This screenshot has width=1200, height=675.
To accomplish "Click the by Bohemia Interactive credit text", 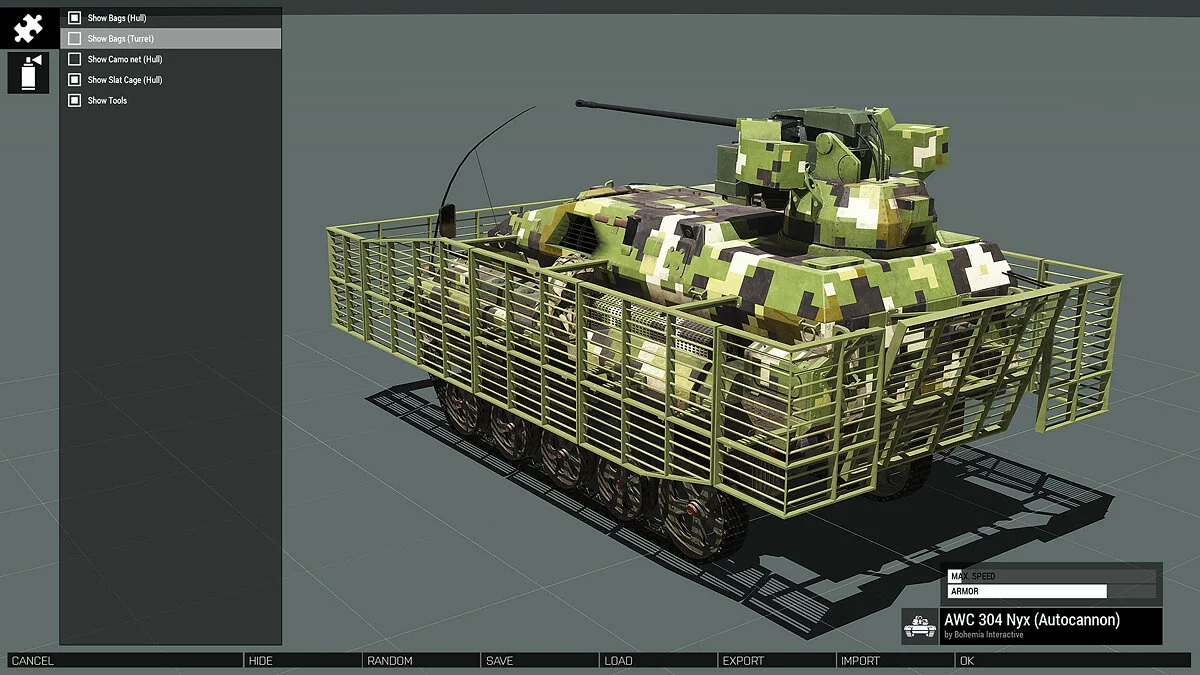I will [x=985, y=635].
